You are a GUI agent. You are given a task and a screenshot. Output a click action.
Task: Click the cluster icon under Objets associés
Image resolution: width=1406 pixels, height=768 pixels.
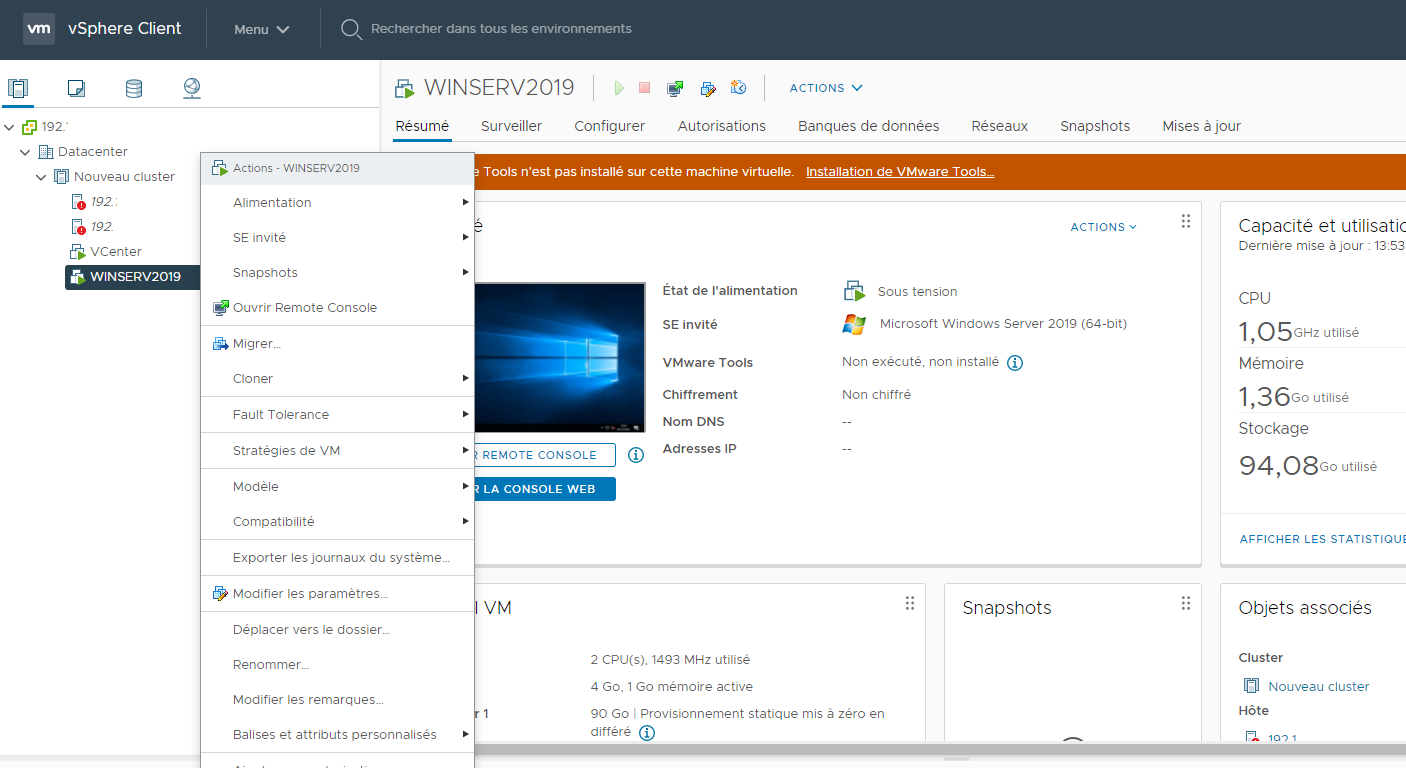(1251, 686)
